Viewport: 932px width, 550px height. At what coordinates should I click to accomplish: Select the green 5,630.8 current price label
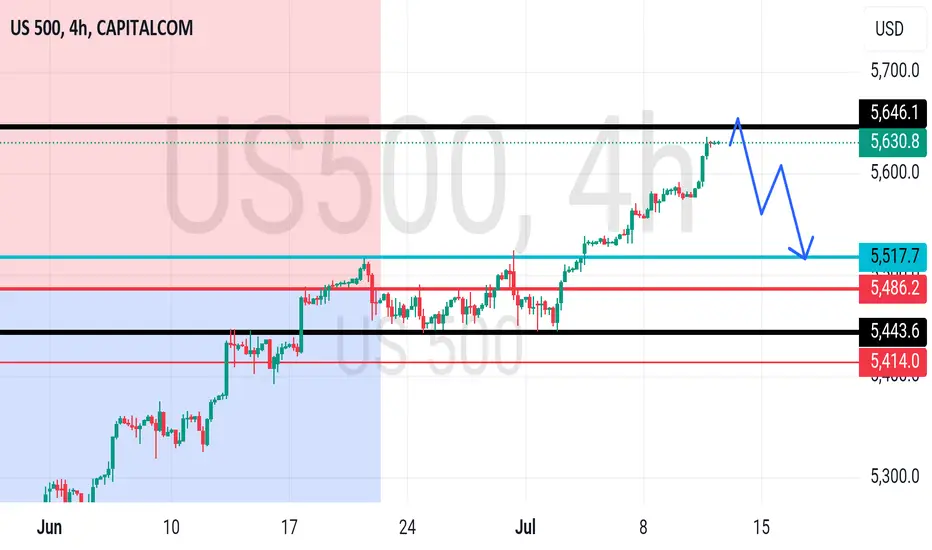[893, 142]
